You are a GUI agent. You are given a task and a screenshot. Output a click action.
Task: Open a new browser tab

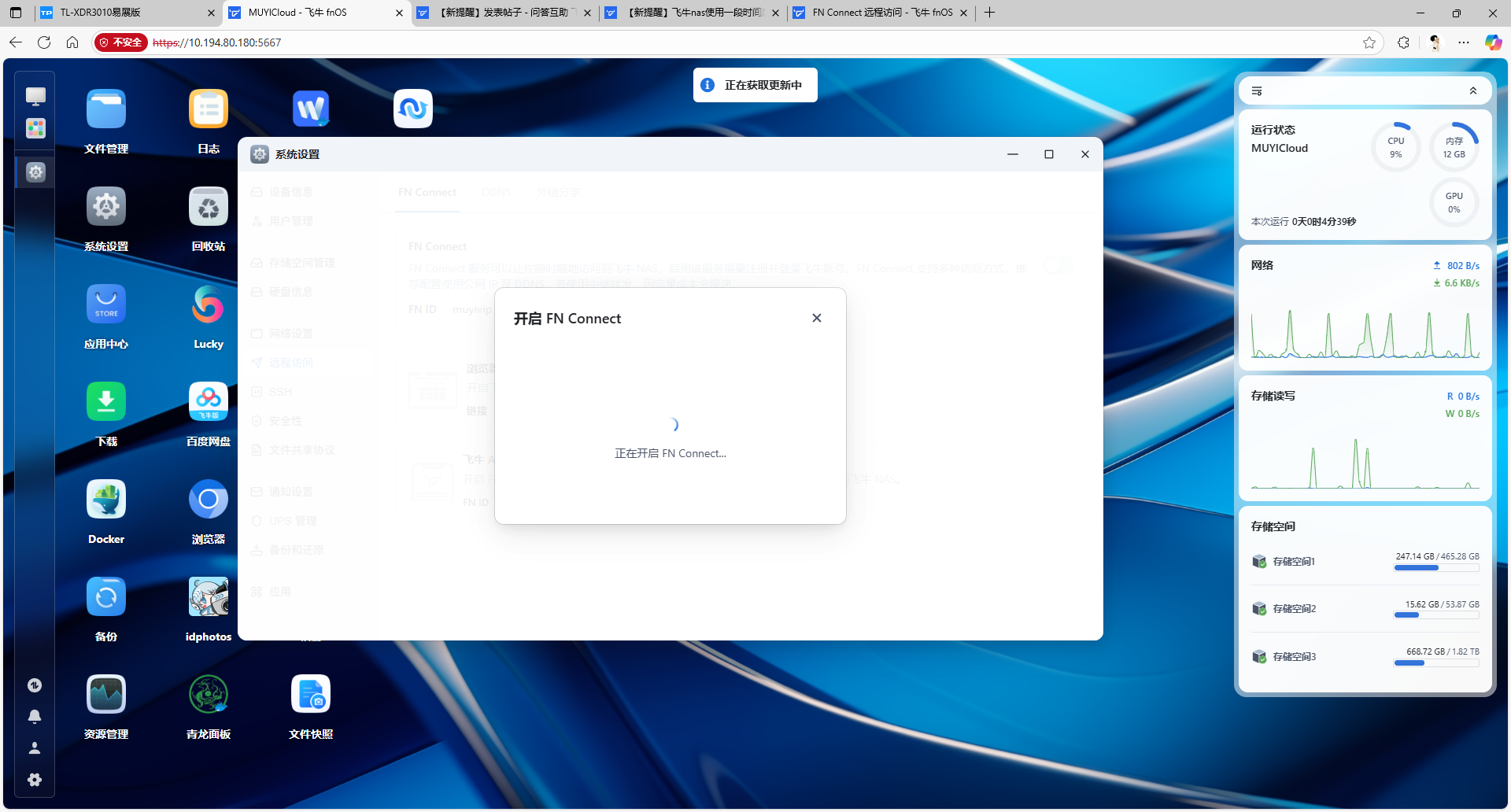990,13
